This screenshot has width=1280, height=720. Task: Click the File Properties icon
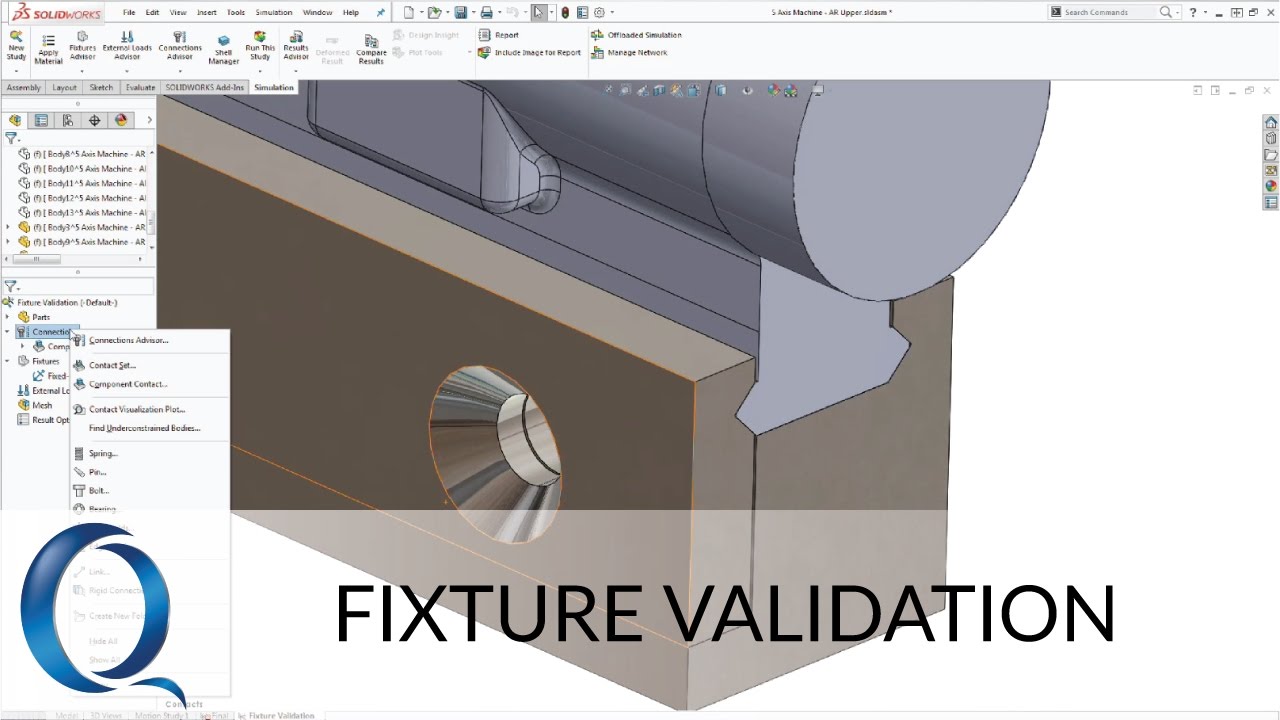tap(583, 12)
